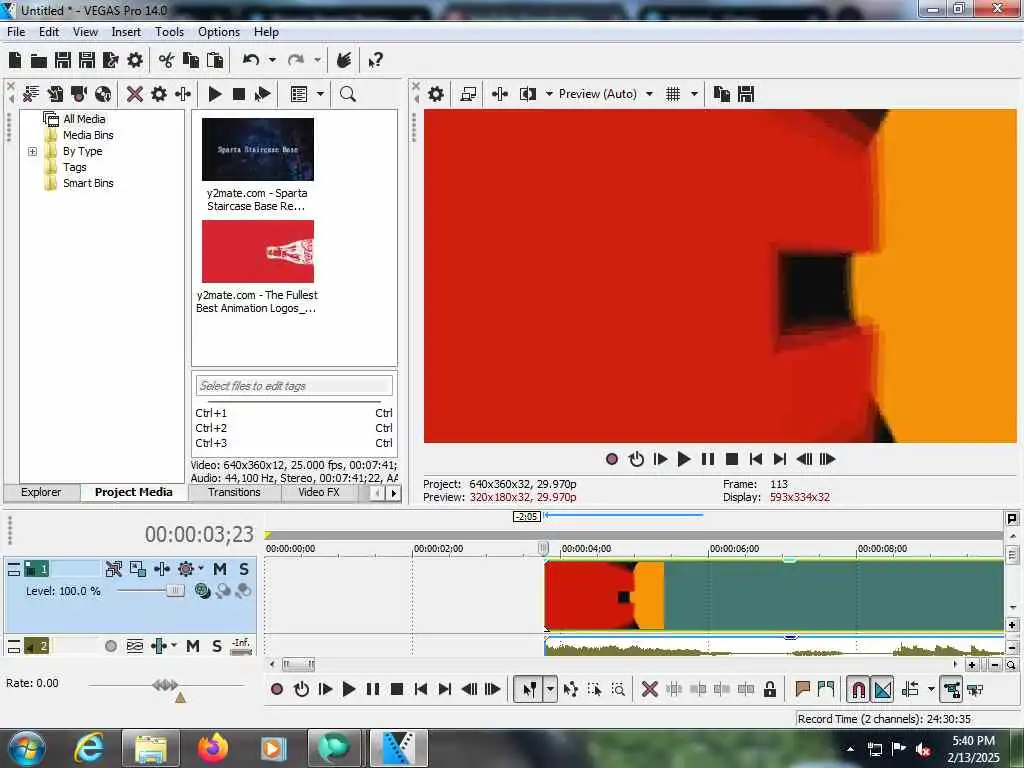Click the video track Level slider handle
This screenshot has width=1024, height=768.
(x=175, y=591)
